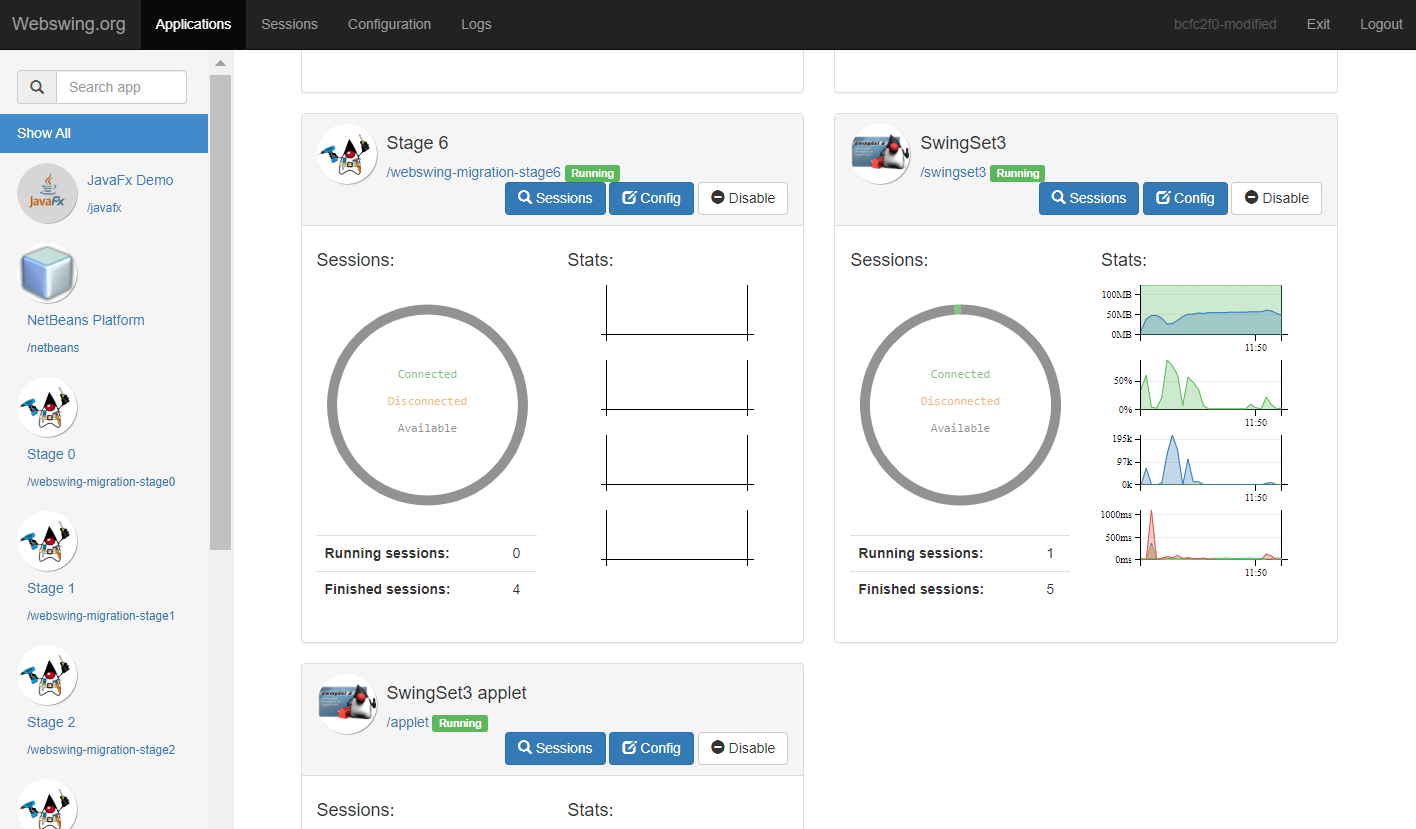Open the Stage 1 sidebar icon
This screenshot has width=1416, height=829.
(47, 541)
